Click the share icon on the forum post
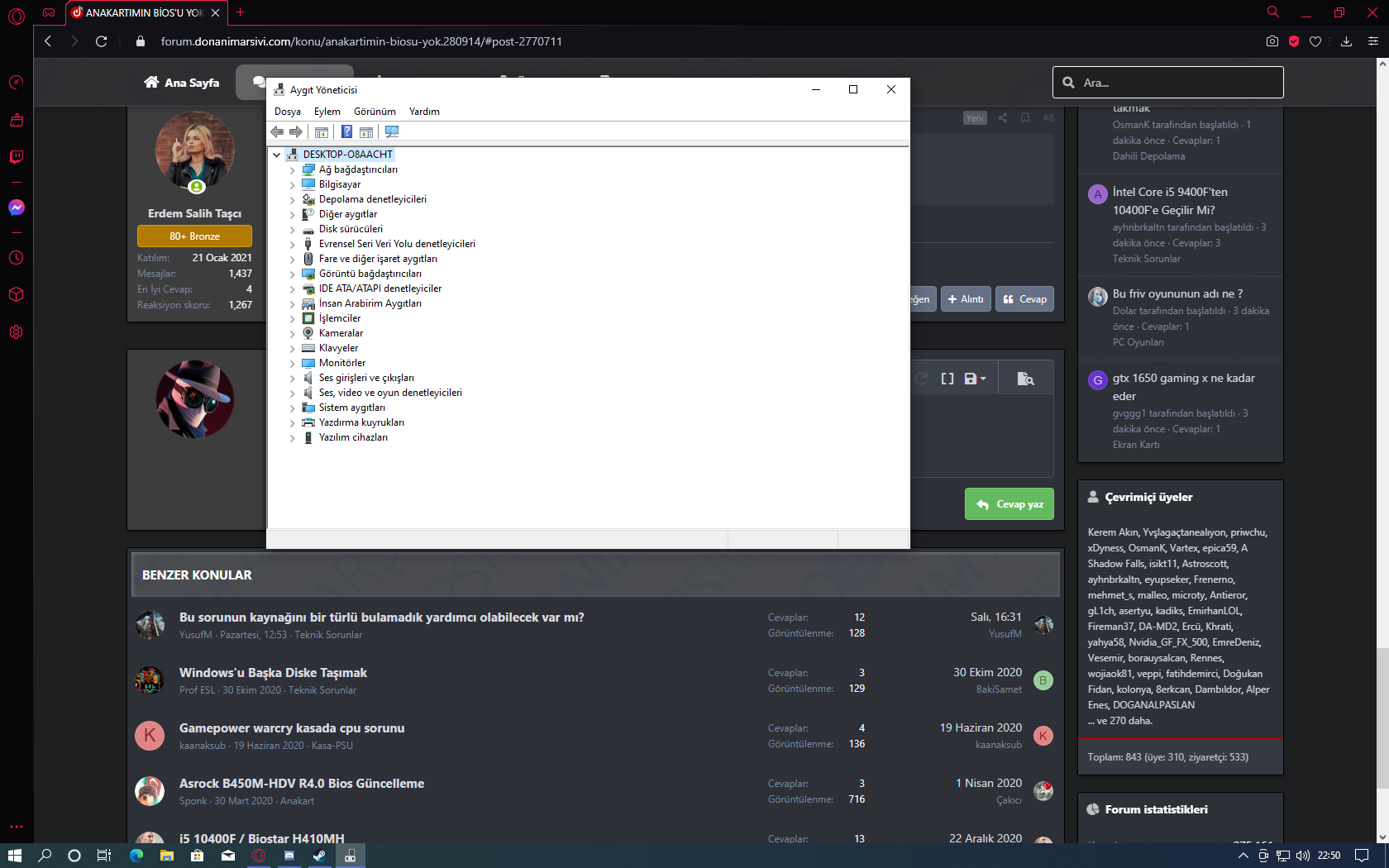This screenshot has height=868, width=1389. pos(1003,118)
